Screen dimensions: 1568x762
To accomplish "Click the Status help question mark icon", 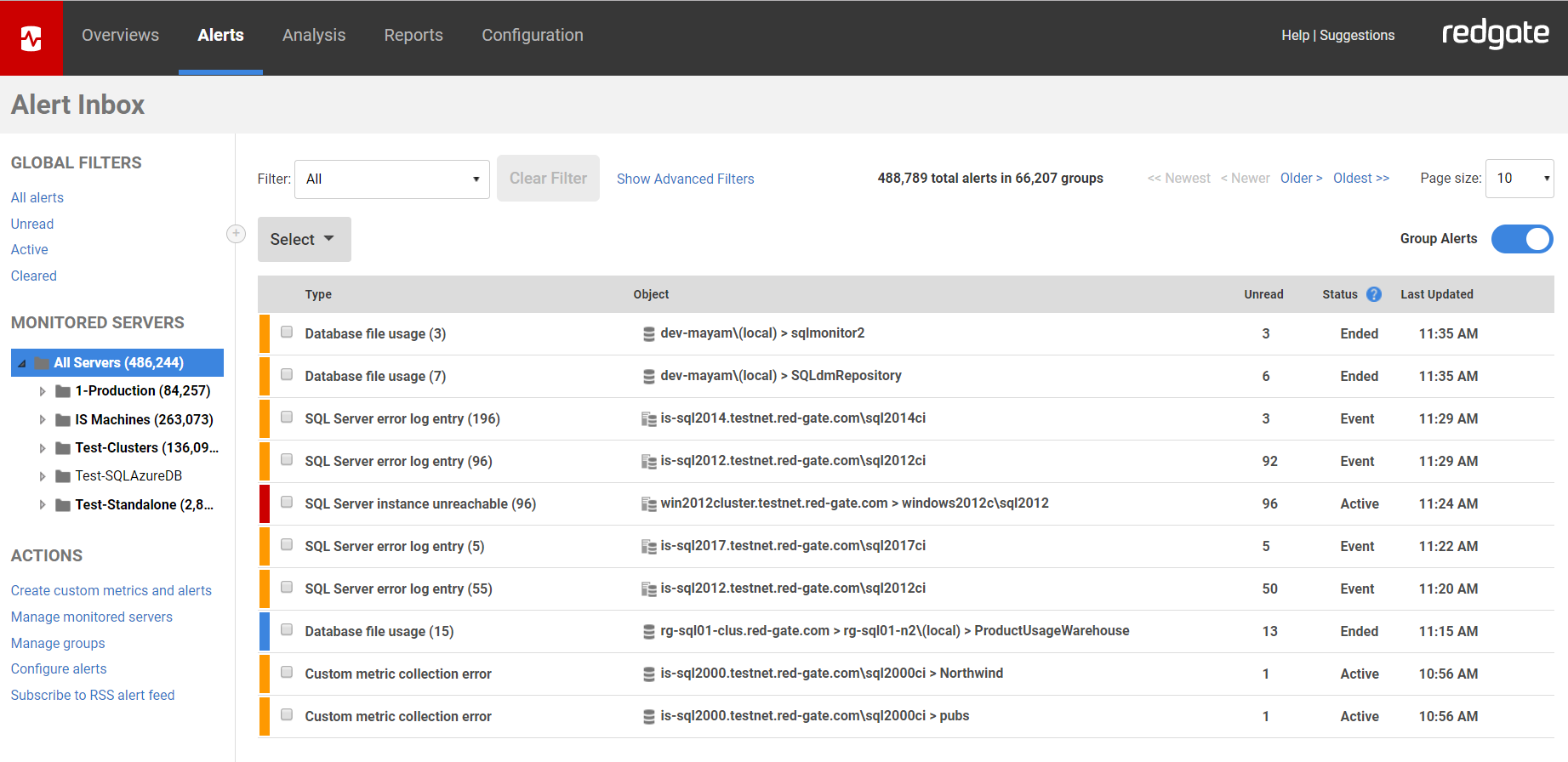I will 1374,294.
